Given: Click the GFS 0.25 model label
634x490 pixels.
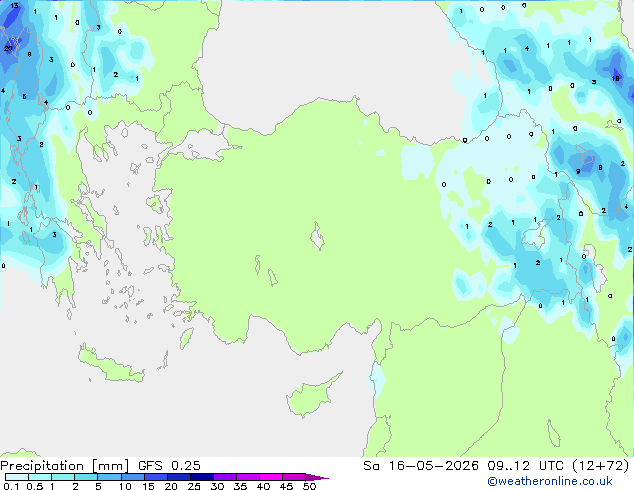Looking at the screenshot, I should click(169, 466).
